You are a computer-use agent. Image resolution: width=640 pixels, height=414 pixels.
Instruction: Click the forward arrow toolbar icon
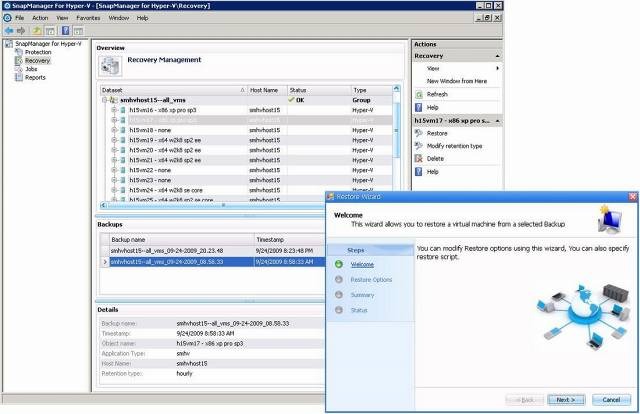(x=21, y=31)
